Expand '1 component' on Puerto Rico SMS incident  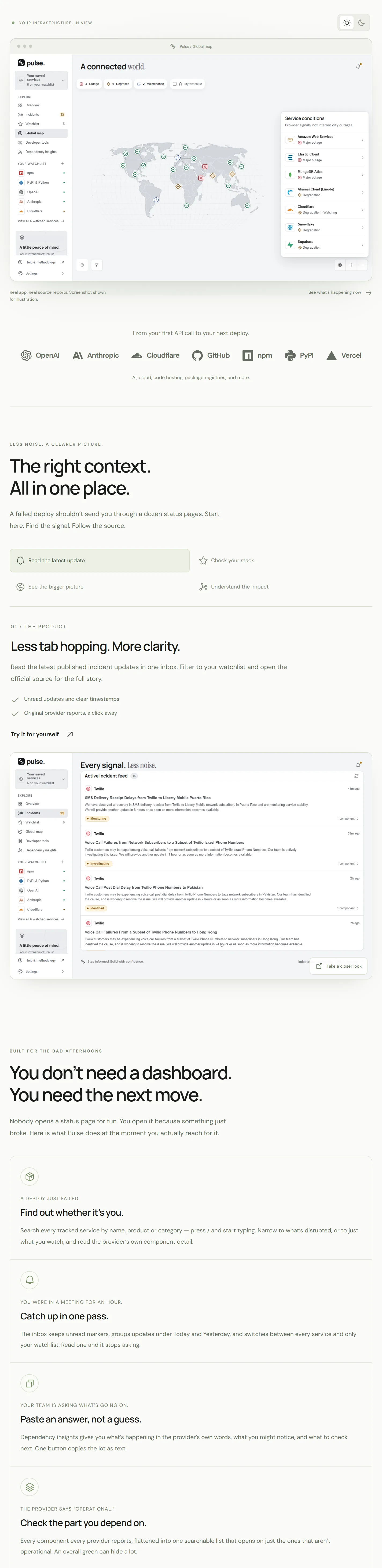click(348, 819)
